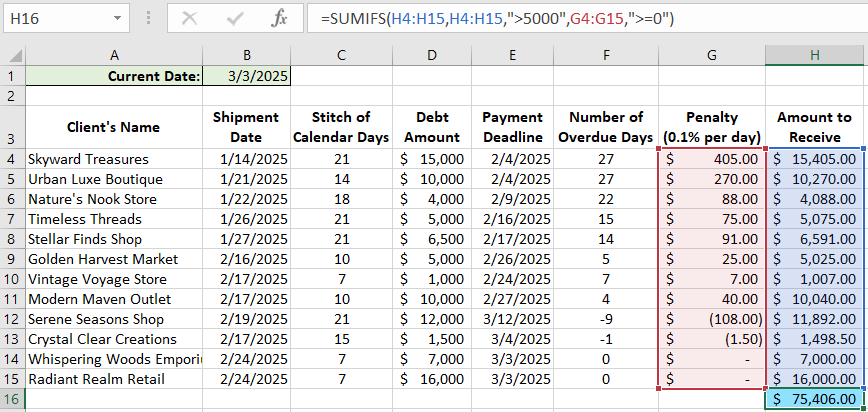Select column A header
868x412 pixels.
(x=114, y=55)
